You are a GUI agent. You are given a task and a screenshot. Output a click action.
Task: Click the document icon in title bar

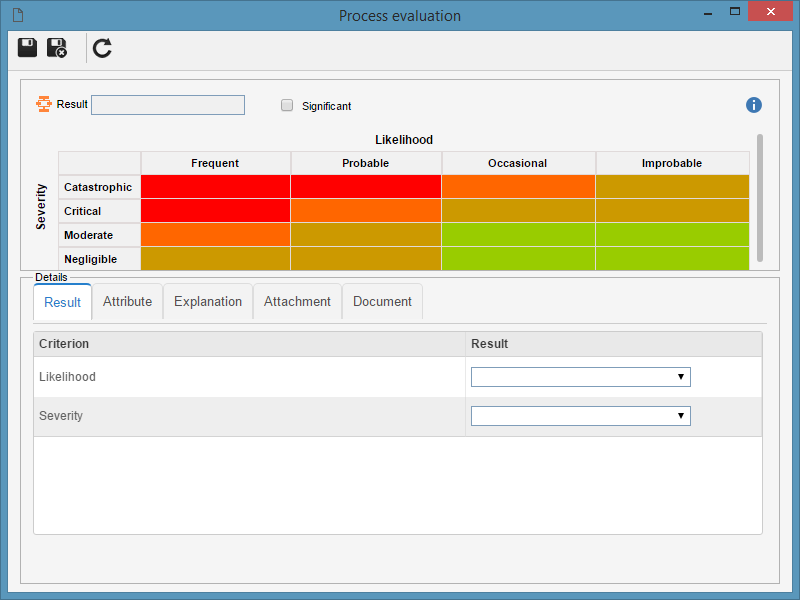[x=18, y=15]
